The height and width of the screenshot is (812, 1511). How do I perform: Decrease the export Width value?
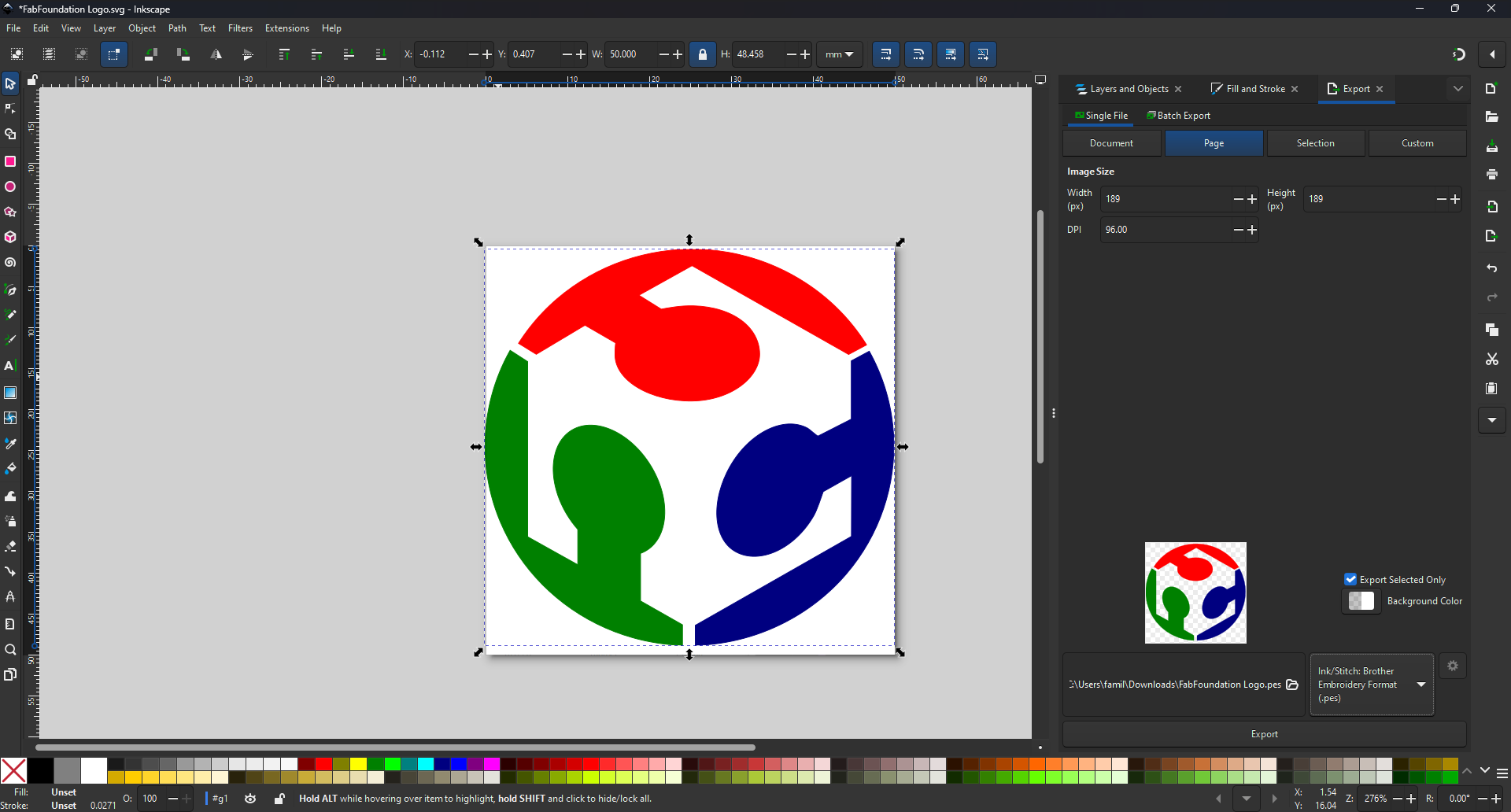coord(1239,200)
